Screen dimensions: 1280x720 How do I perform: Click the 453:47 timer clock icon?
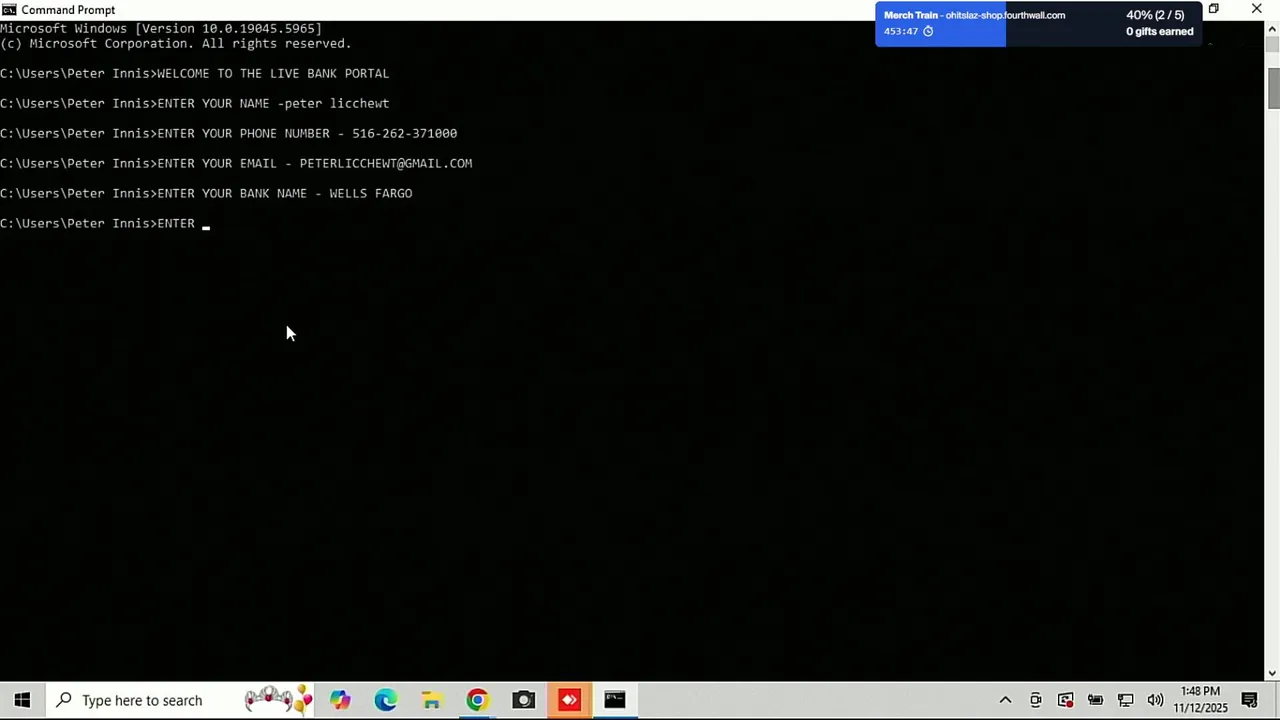tap(928, 31)
